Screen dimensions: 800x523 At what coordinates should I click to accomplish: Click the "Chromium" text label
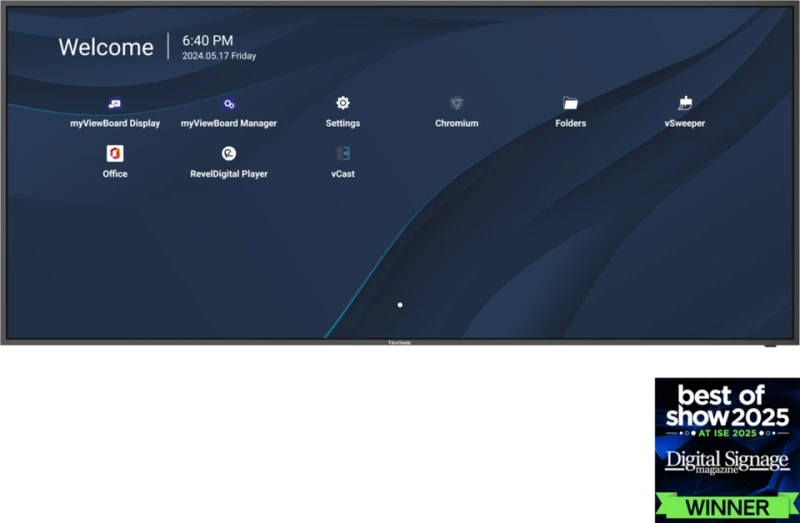pyautogui.click(x=457, y=124)
